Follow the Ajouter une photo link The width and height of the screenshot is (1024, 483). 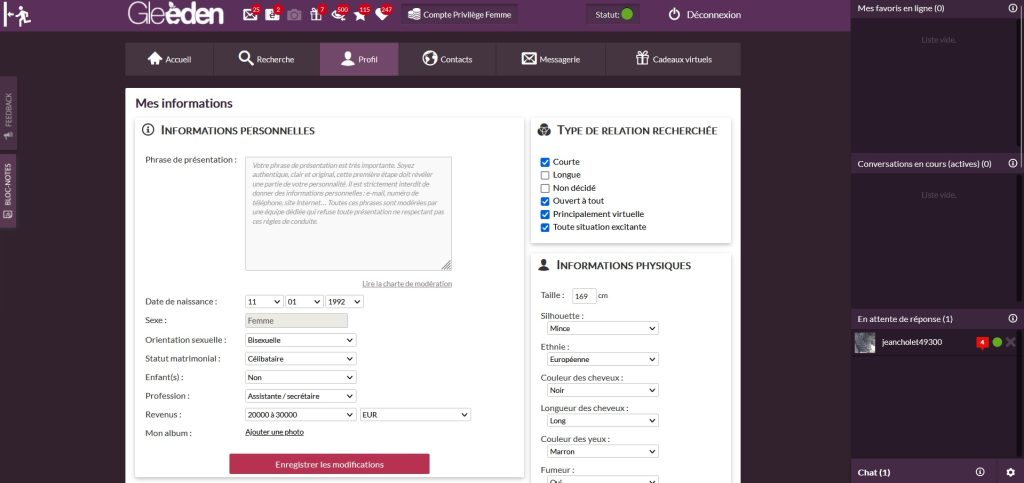[274, 432]
